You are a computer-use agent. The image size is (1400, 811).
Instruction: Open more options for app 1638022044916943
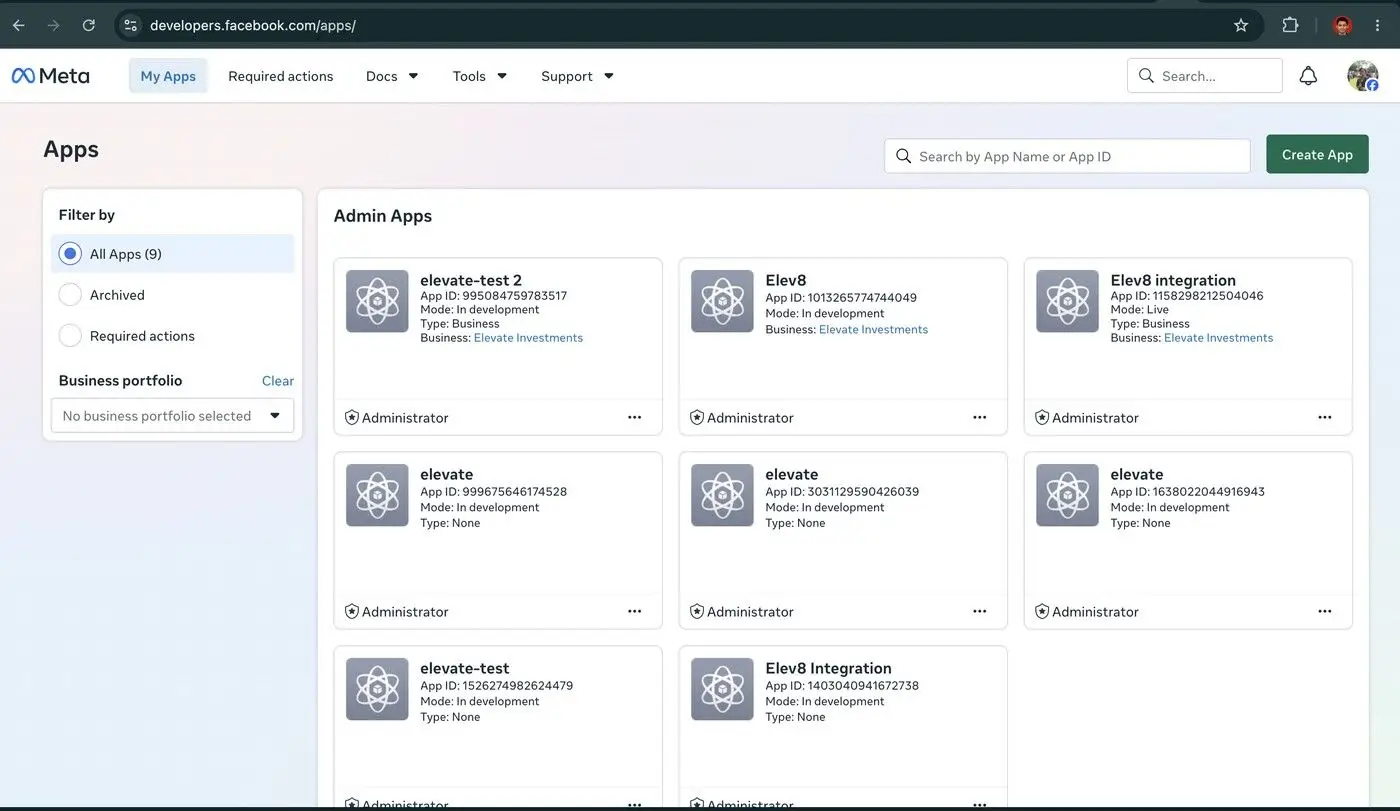(x=1325, y=611)
